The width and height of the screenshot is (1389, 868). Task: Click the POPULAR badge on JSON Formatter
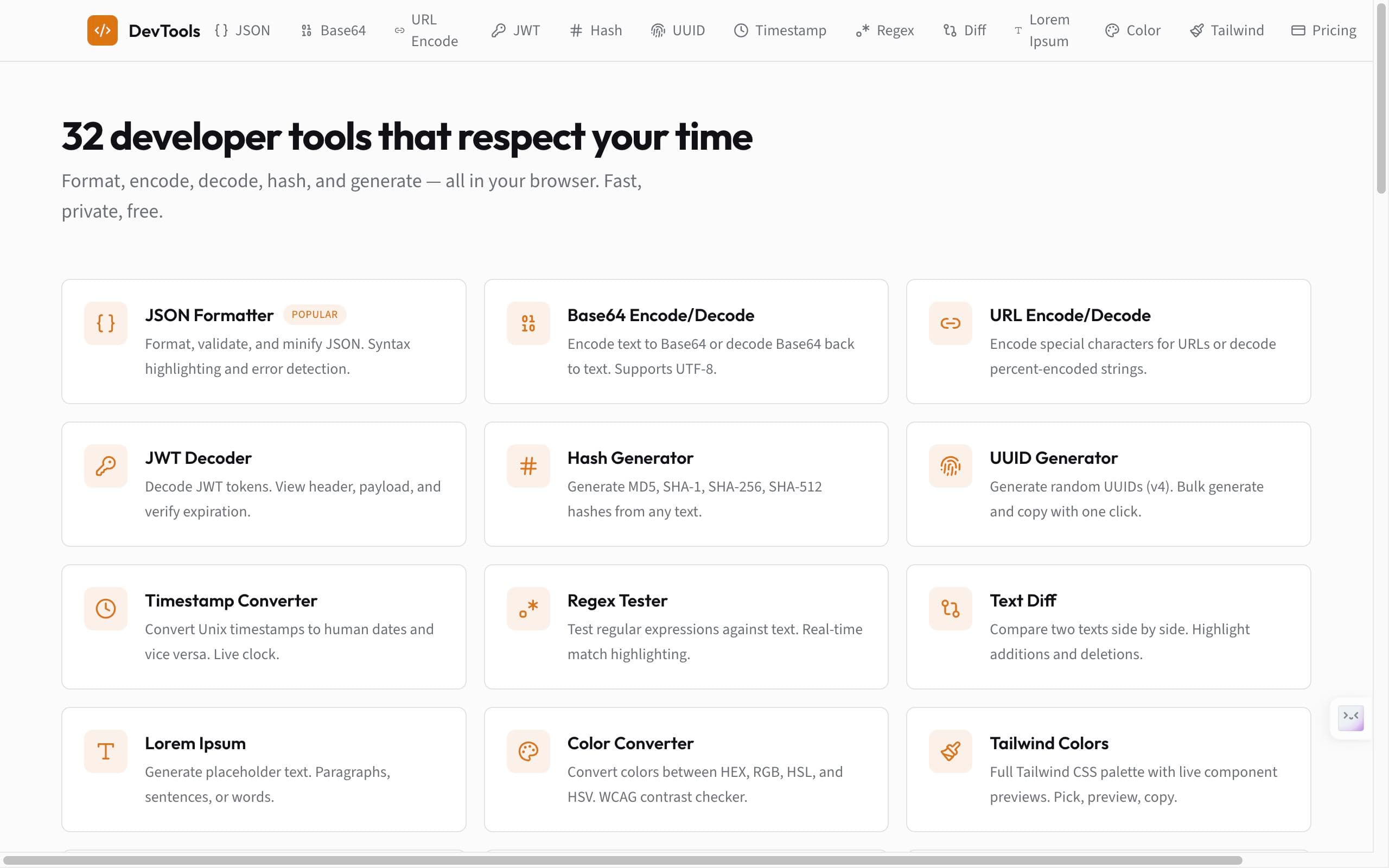point(315,315)
